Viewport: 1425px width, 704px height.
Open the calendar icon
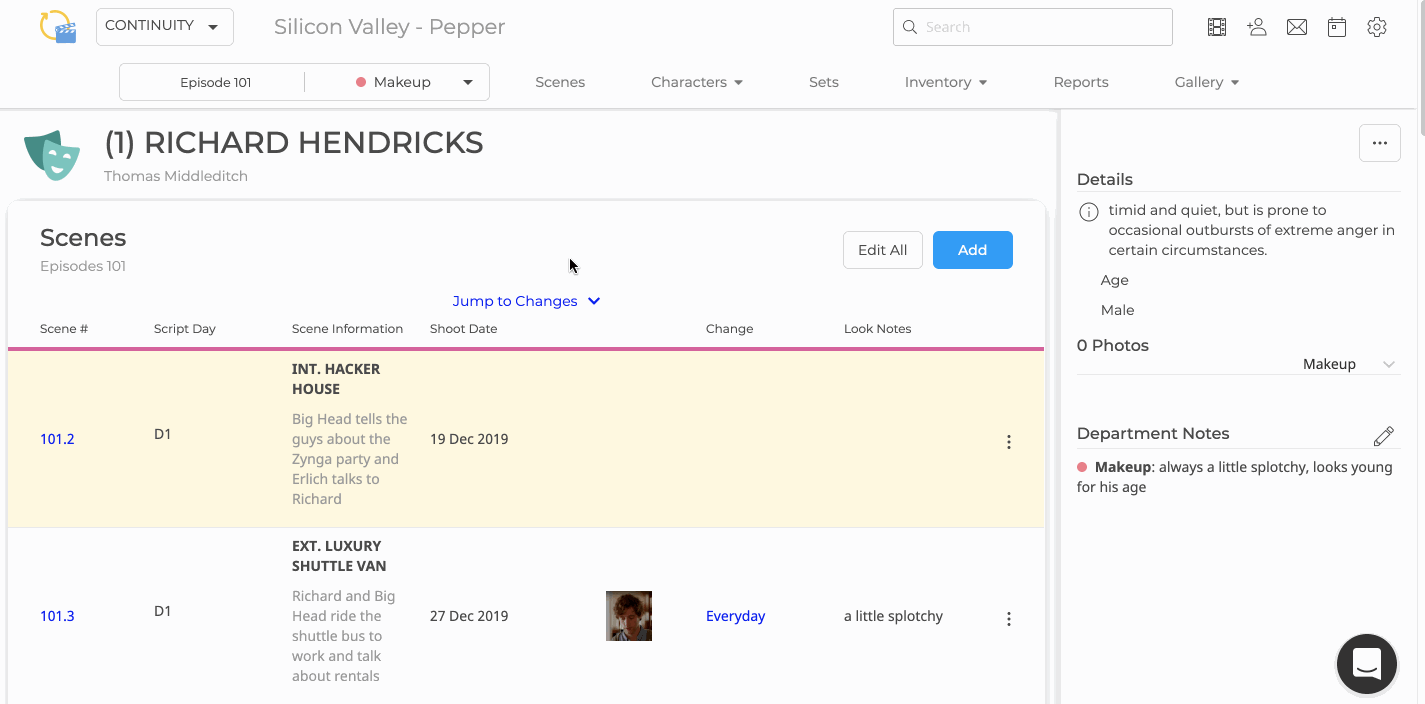pyautogui.click(x=1337, y=27)
